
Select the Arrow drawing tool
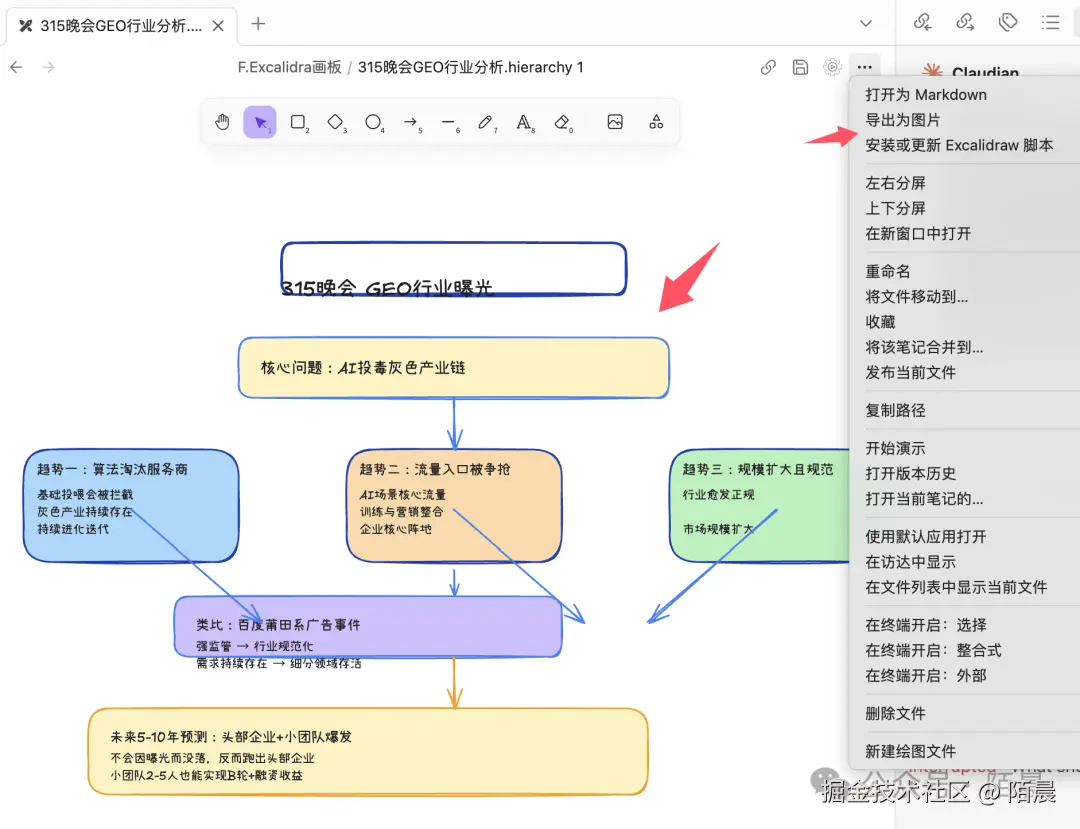[411, 122]
